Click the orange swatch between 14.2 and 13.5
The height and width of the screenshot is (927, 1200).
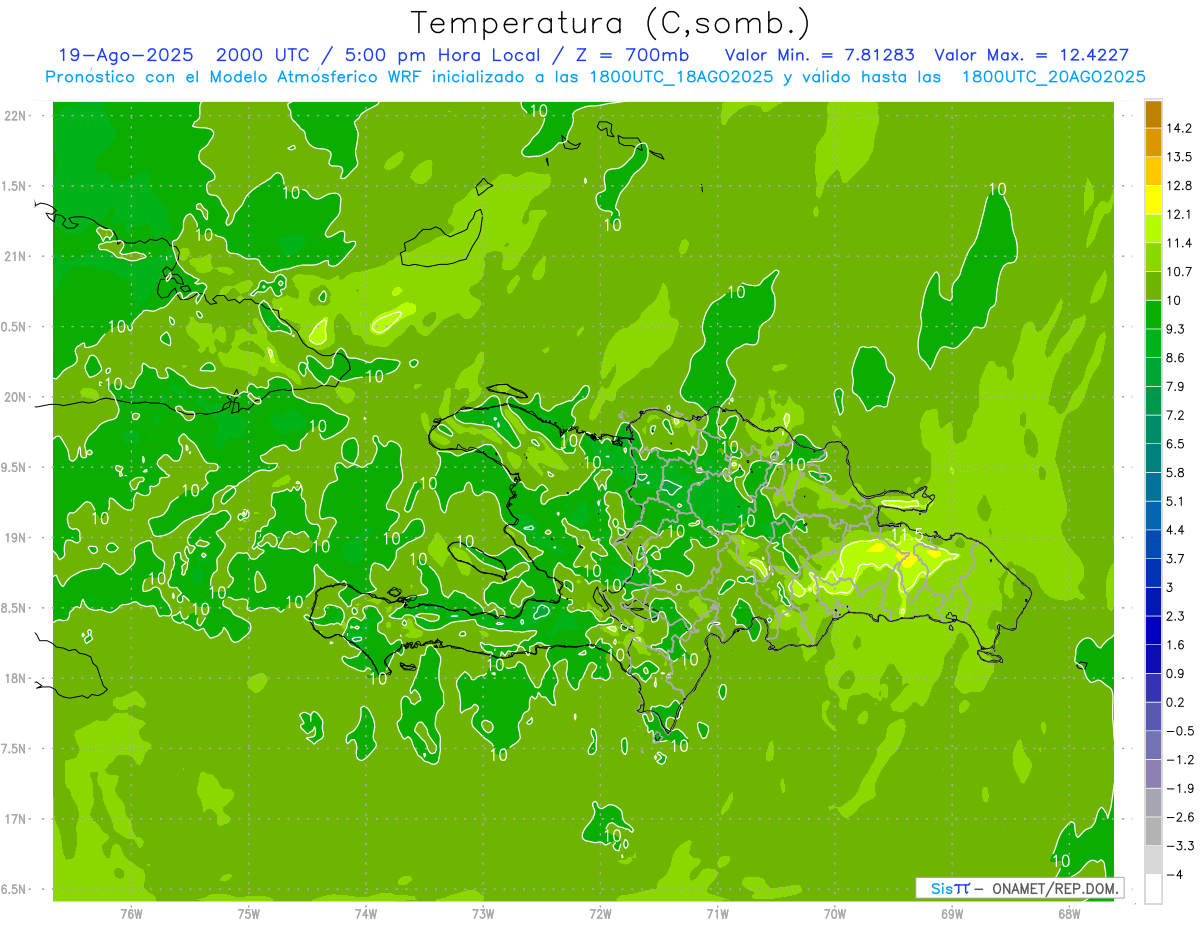(1153, 142)
